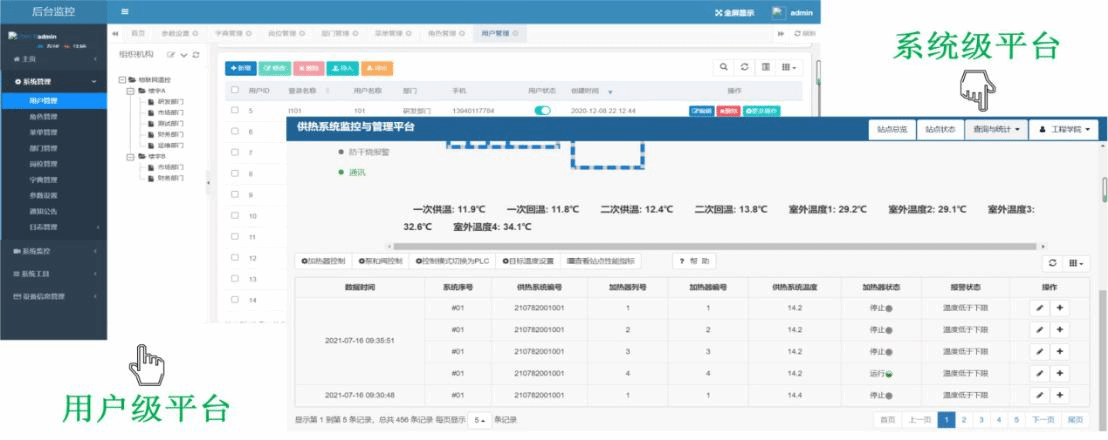This screenshot has width=1108, height=440.
Task: Open the 查询与统计 dropdown menu
Action: [x=995, y=129]
